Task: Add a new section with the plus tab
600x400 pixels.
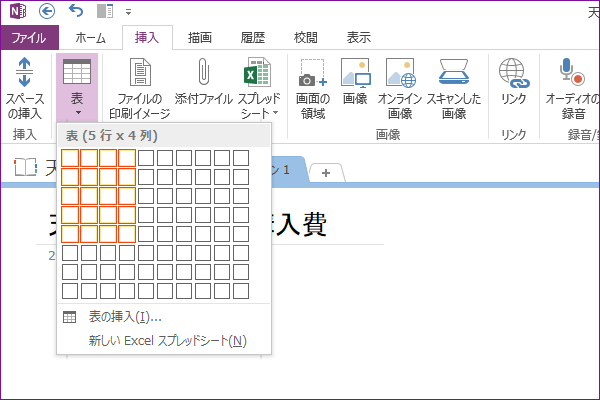Action: tap(326, 173)
